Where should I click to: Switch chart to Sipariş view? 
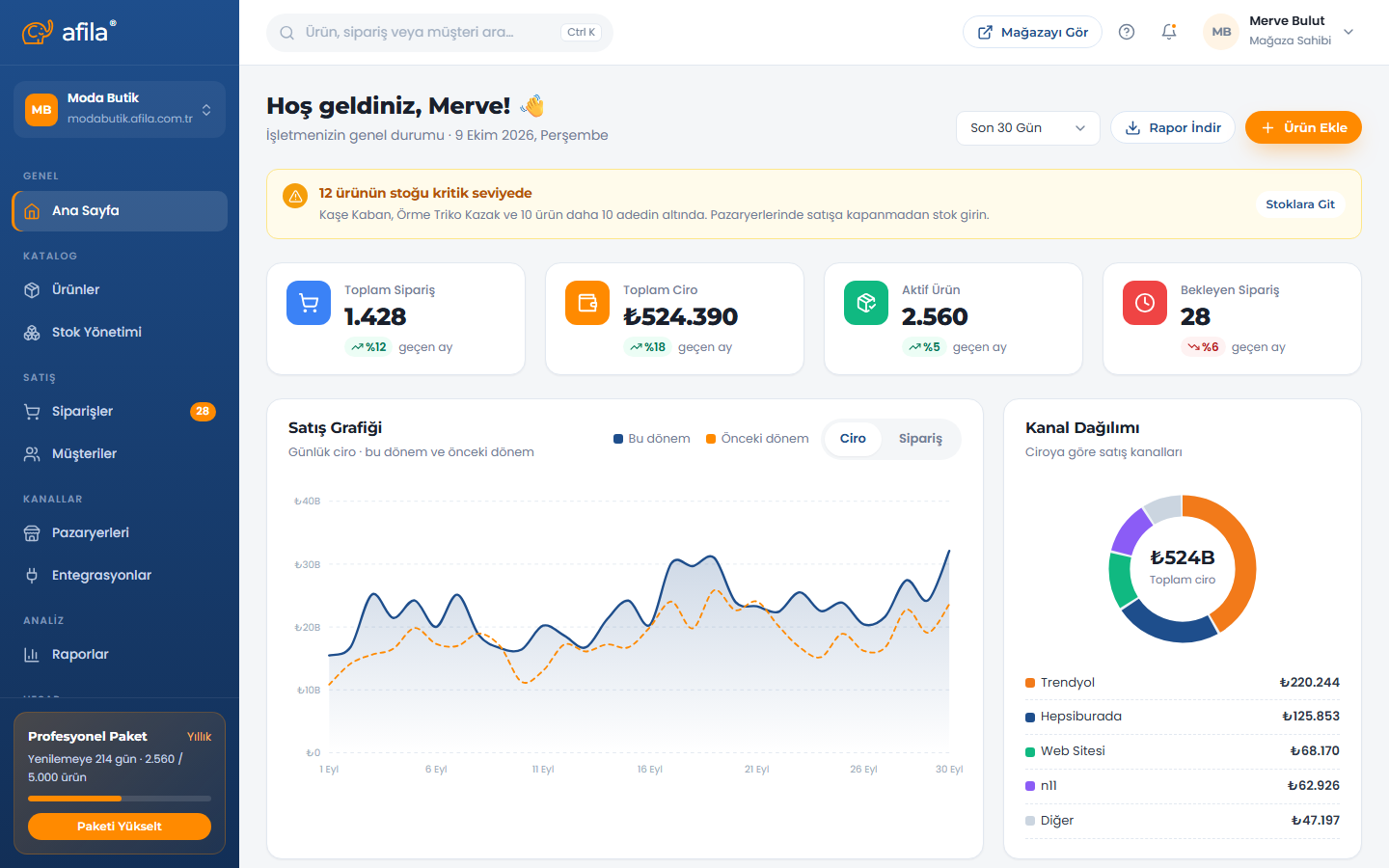920,438
